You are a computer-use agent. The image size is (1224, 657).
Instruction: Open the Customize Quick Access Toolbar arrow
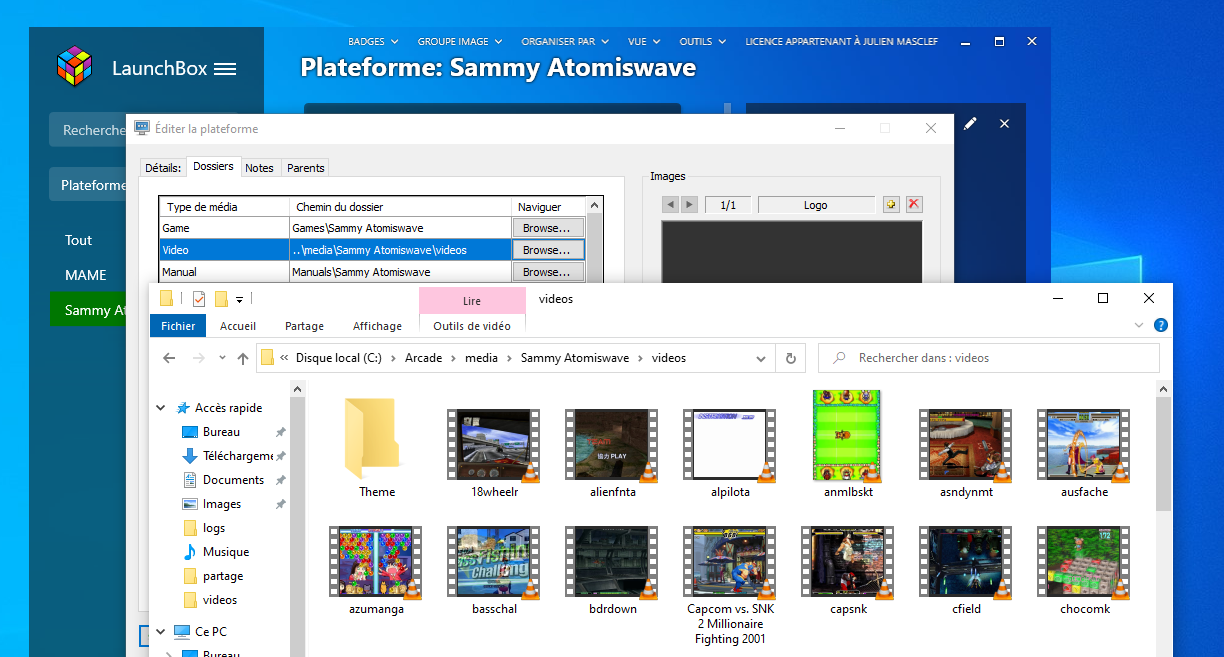[x=240, y=299]
